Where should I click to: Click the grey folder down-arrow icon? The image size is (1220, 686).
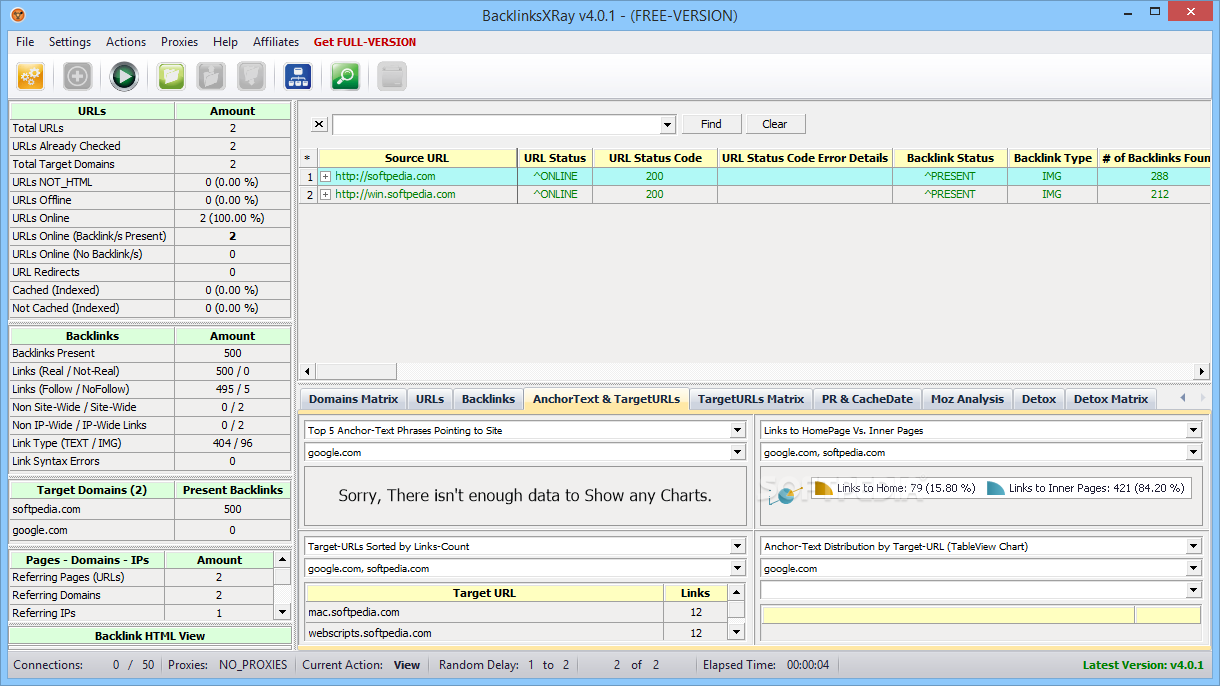[251, 76]
